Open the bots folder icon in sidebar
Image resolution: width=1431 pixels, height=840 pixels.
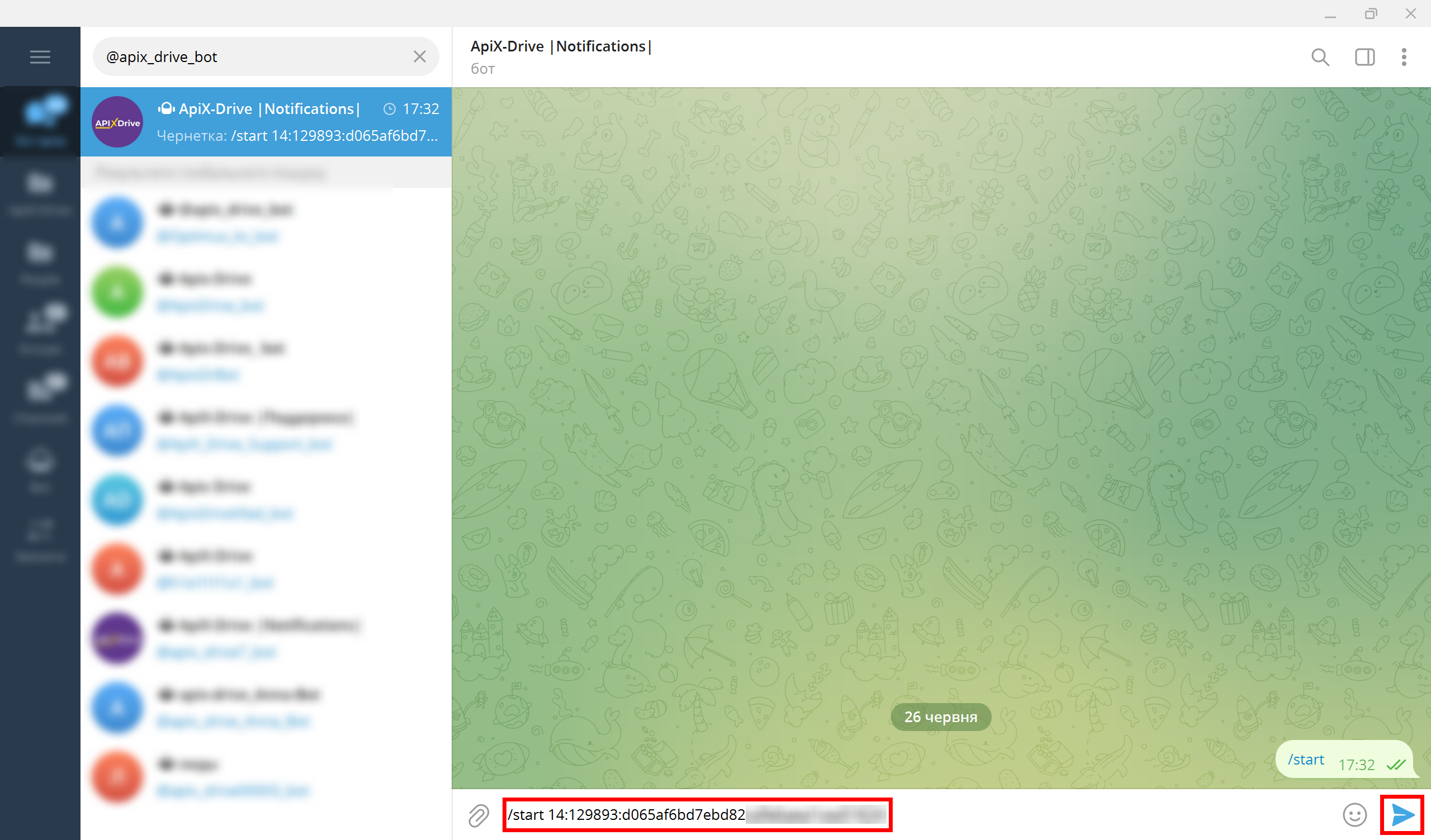pos(40,469)
